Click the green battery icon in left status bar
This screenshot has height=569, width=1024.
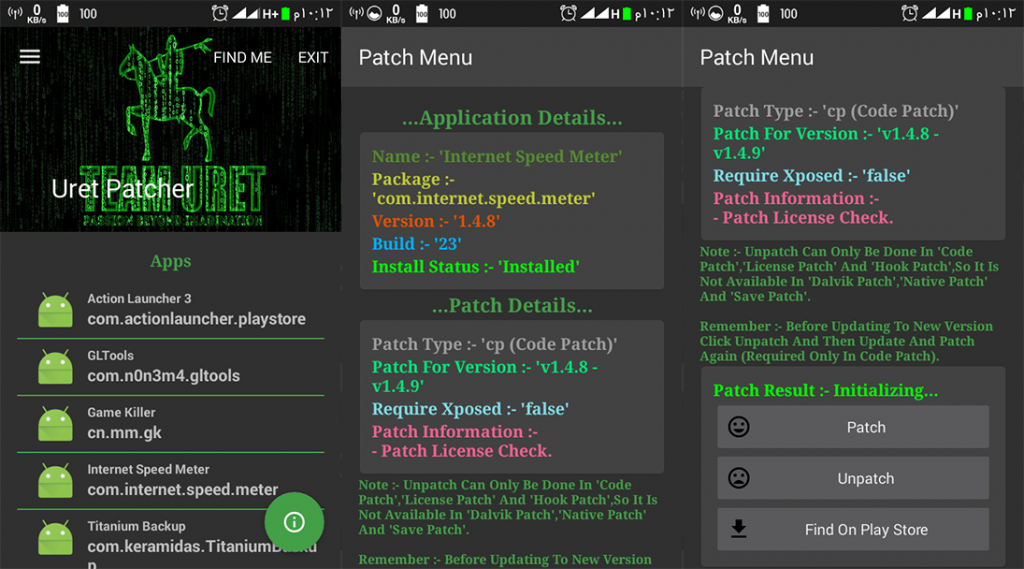[285, 13]
